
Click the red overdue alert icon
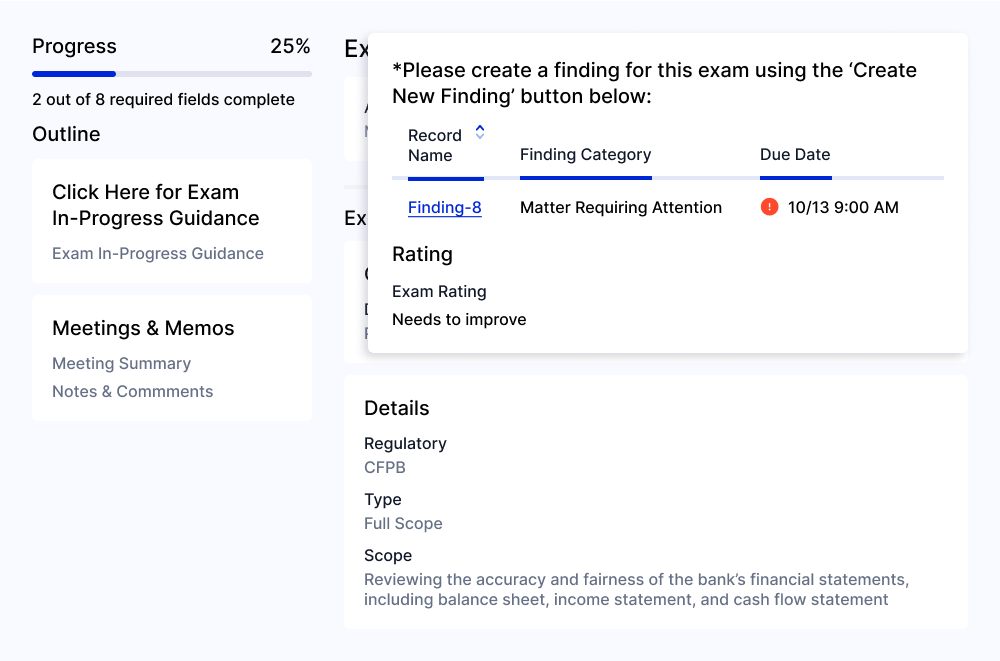[x=769, y=207]
